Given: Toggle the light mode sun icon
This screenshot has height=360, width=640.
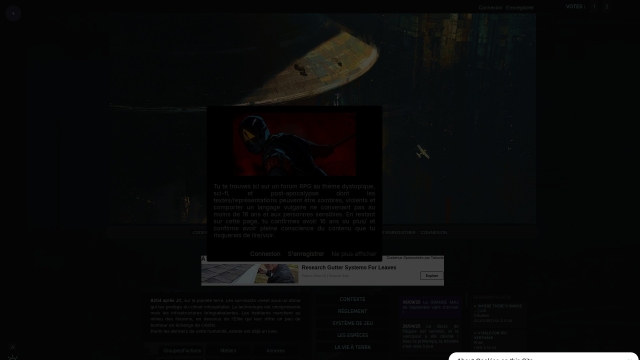Looking at the screenshot, I should (x=12, y=358).
